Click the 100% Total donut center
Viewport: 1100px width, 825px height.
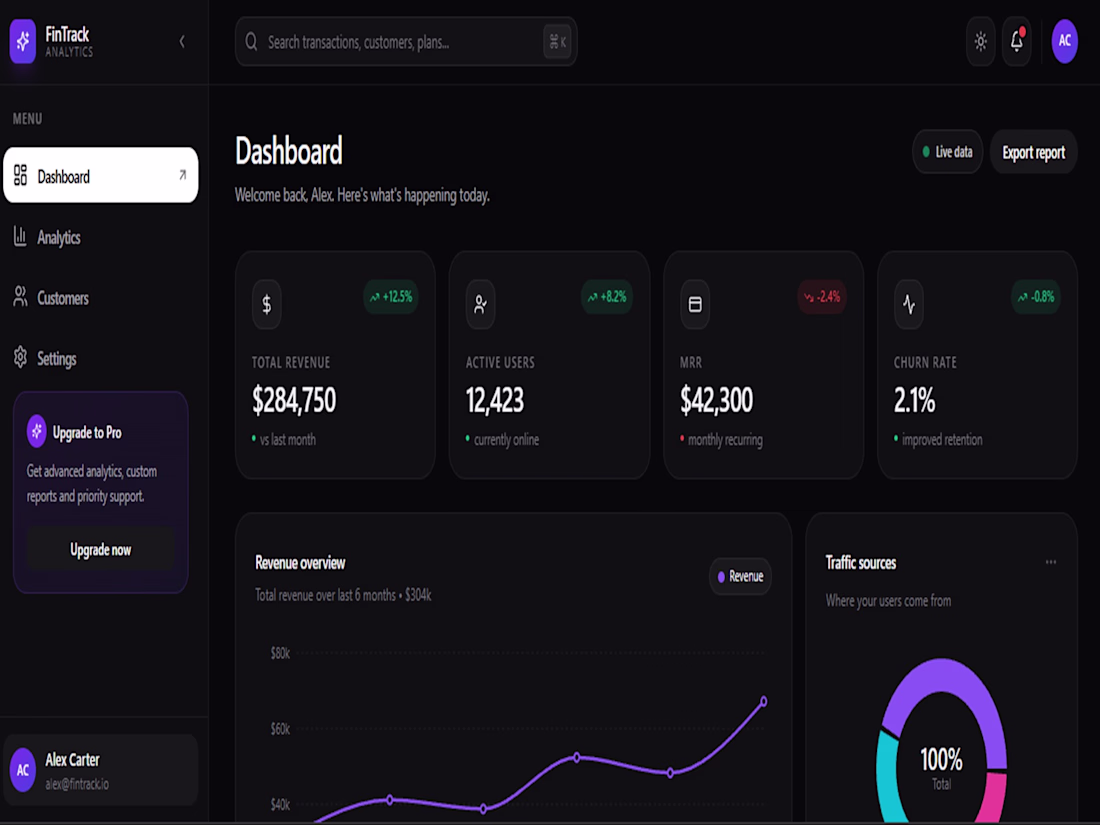click(x=941, y=766)
